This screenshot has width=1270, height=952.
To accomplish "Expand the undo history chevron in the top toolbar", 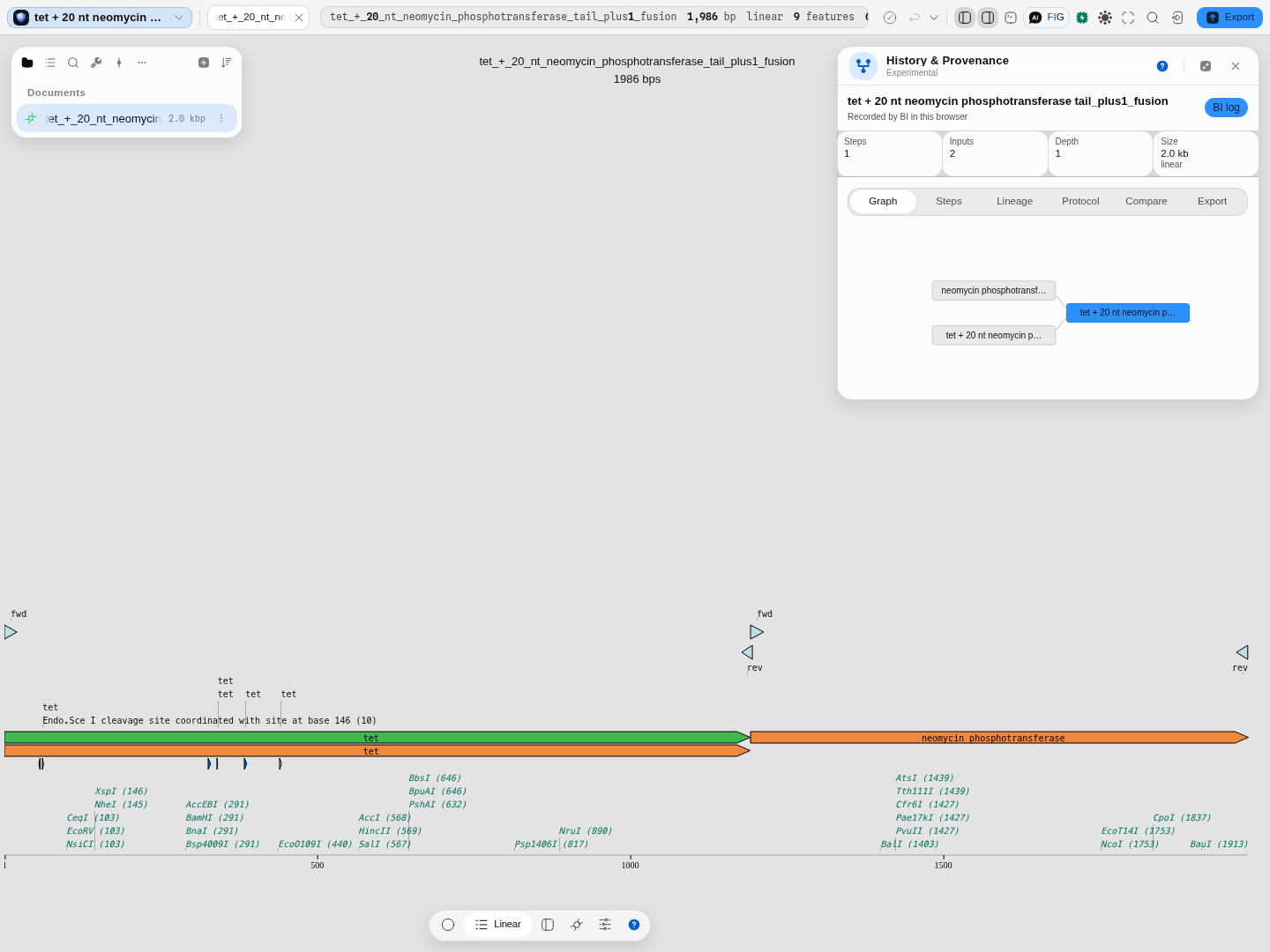I will pos(934,18).
